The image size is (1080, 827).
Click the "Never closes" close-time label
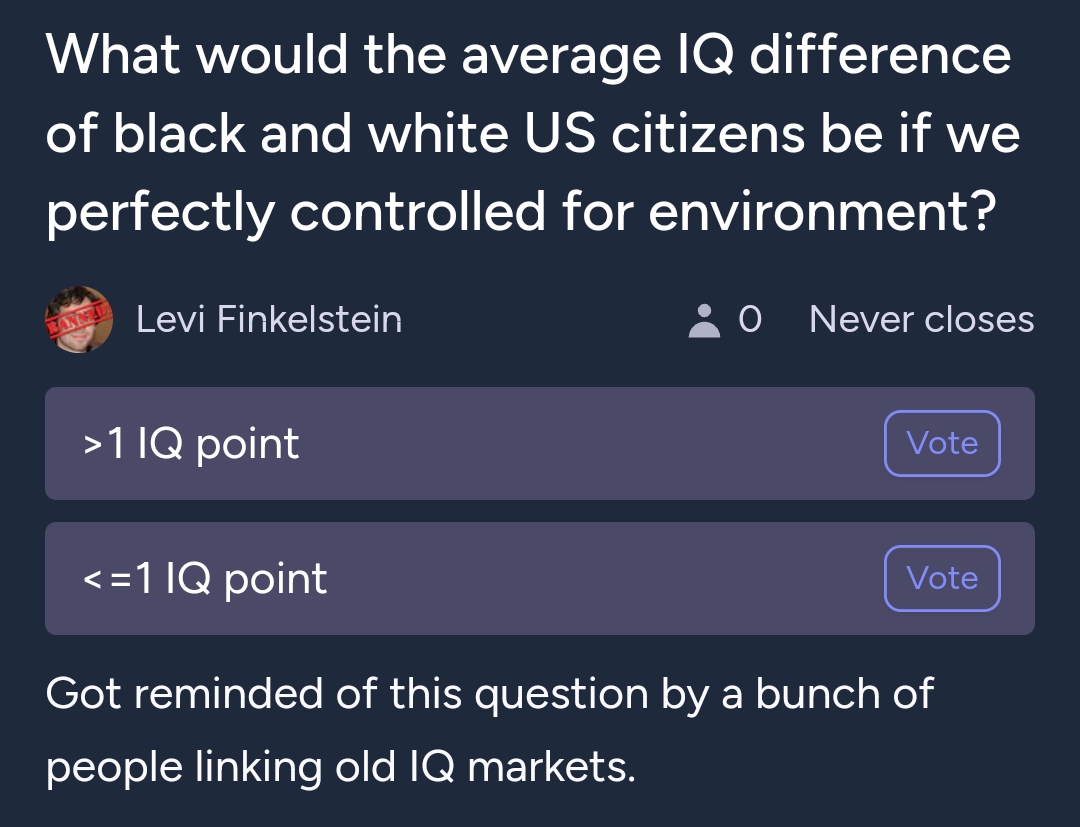point(922,320)
